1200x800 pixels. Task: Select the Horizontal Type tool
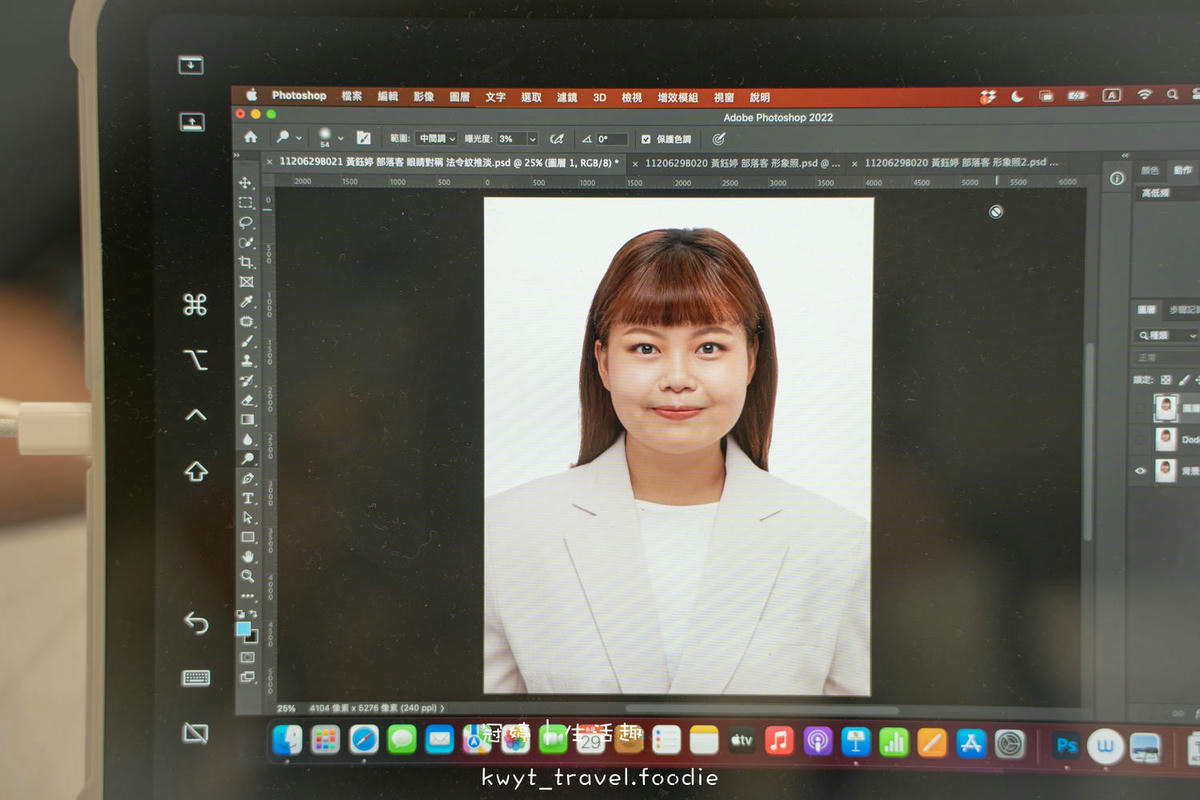click(246, 498)
